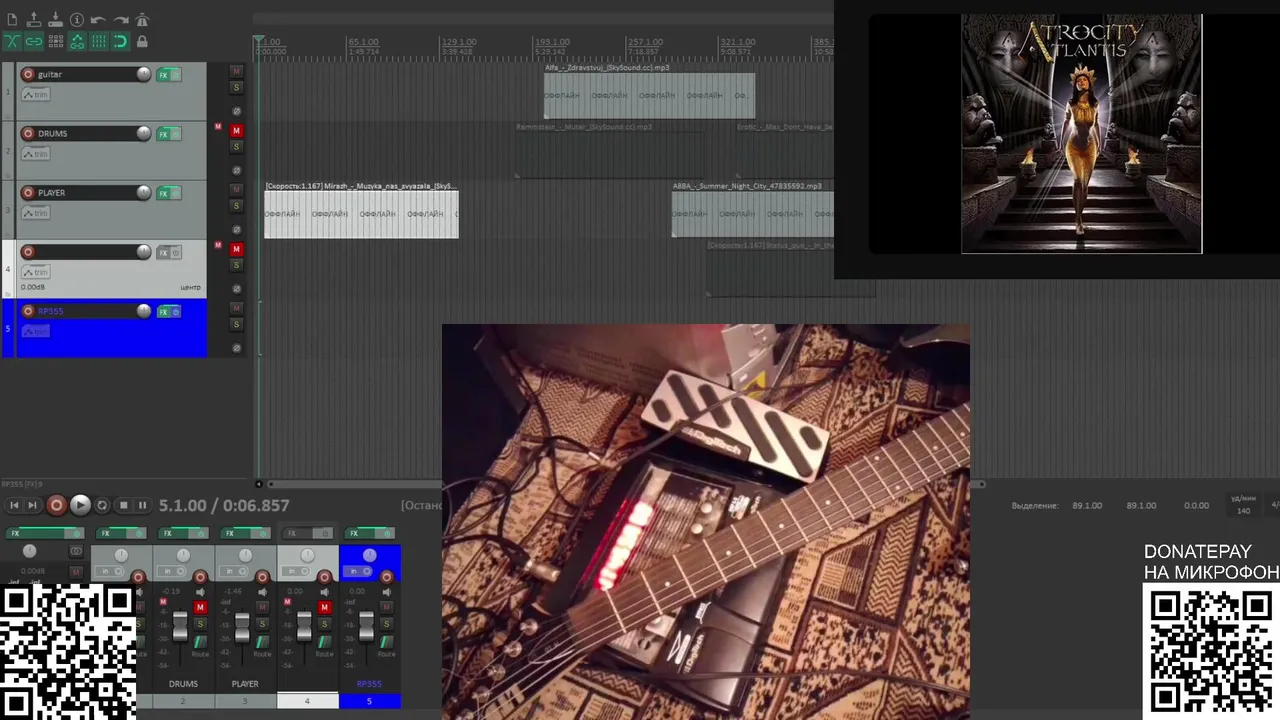The image size is (1280, 720).
Task: Arm the guitar track for recording
Action: [28, 74]
